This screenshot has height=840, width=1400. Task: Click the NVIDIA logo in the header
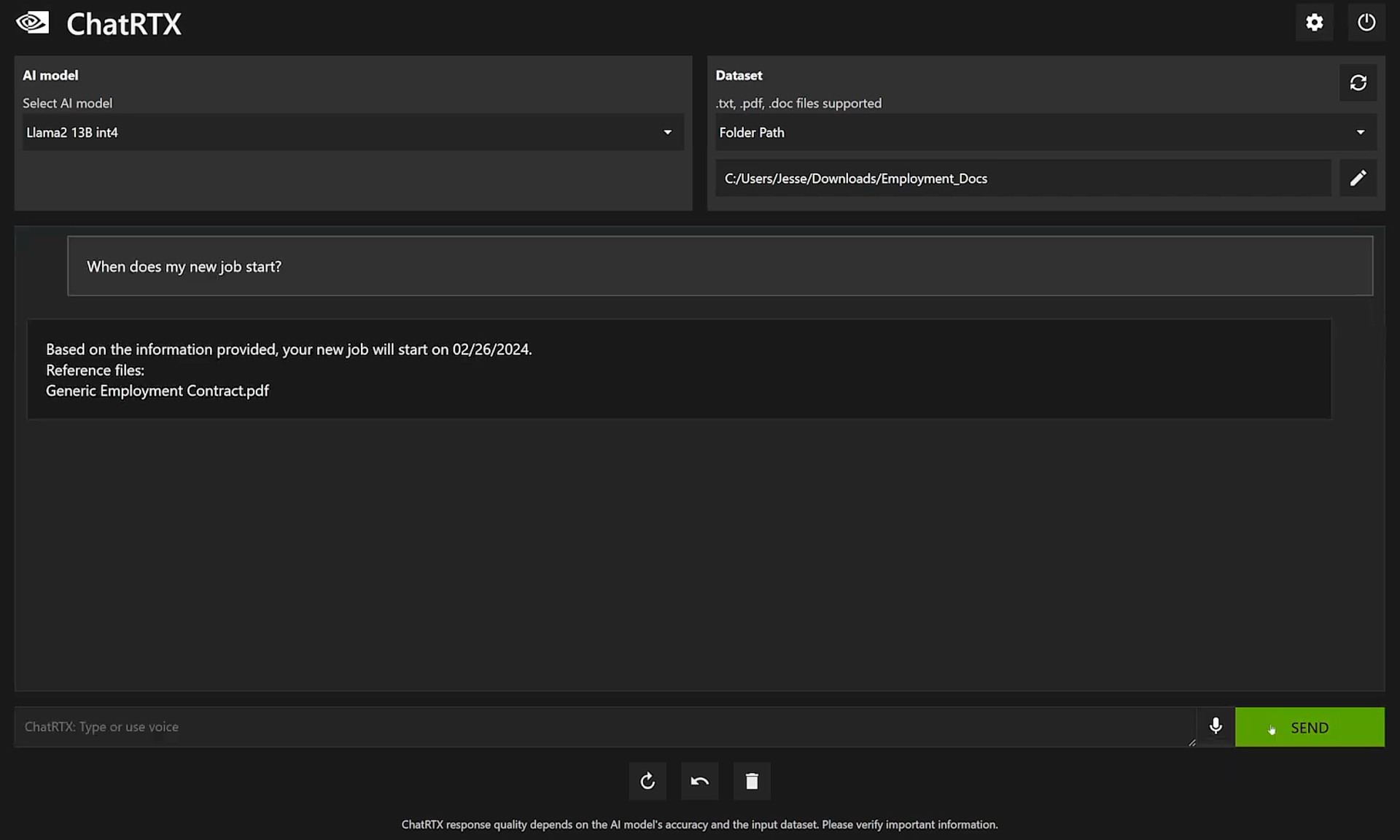click(33, 23)
